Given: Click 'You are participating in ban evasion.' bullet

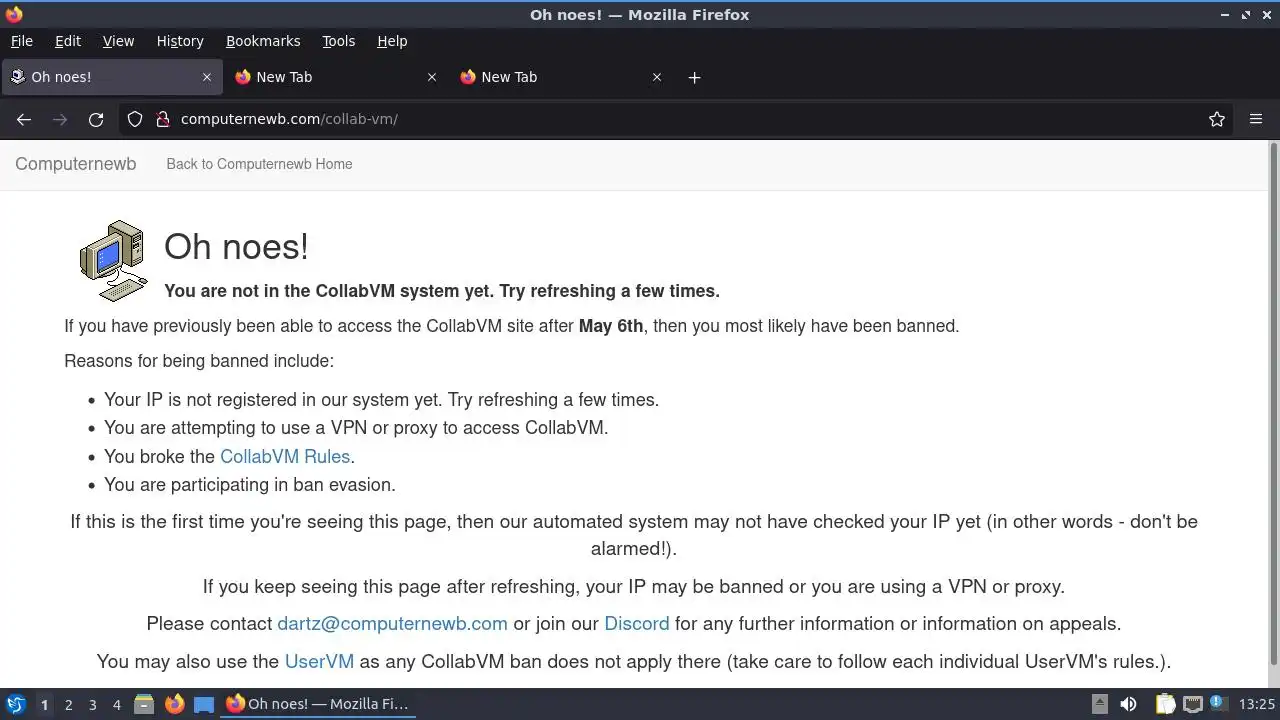Looking at the screenshot, I should 250,484.
